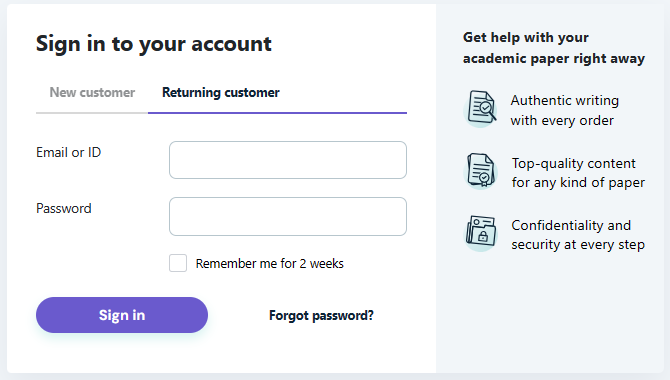
Task: Click the "Remember me for 2 weeks" label
Action: [x=269, y=263]
